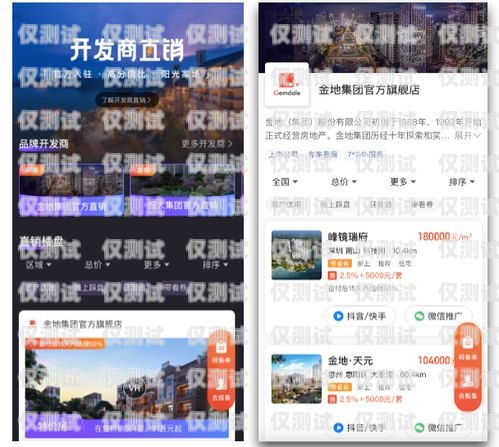Expand the 总价 filter under 直销楼盘
Screen dimensions: 499x447
(97, 265)
